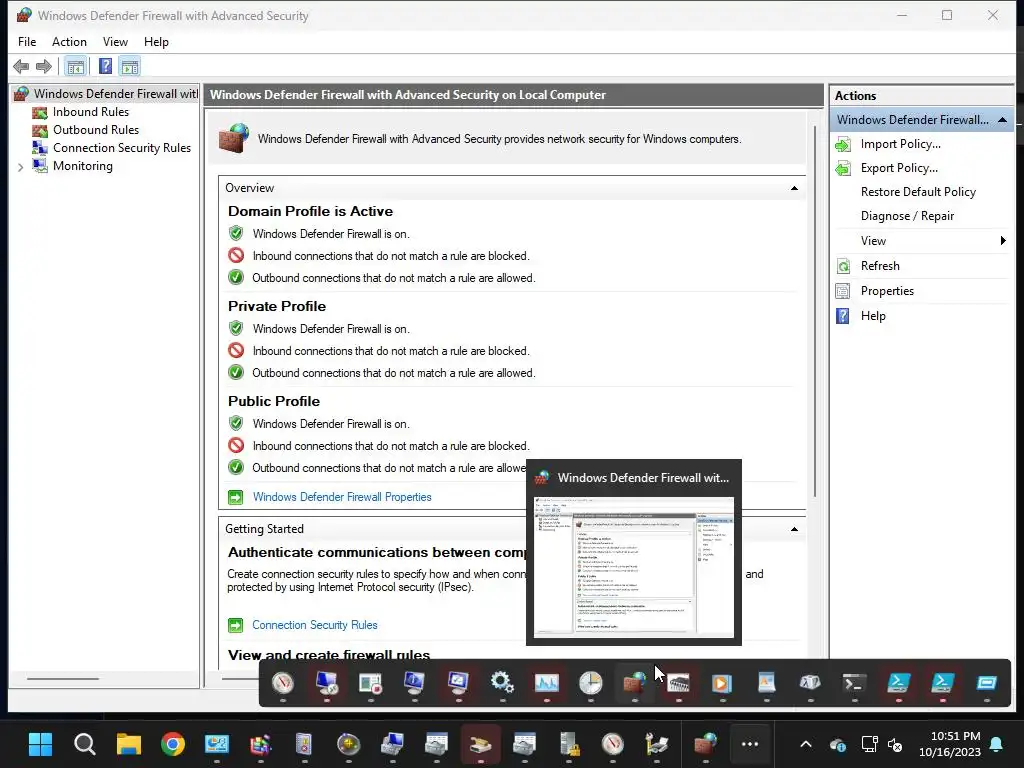Click Export Policy in Actions pane

(x=899, y=168)
